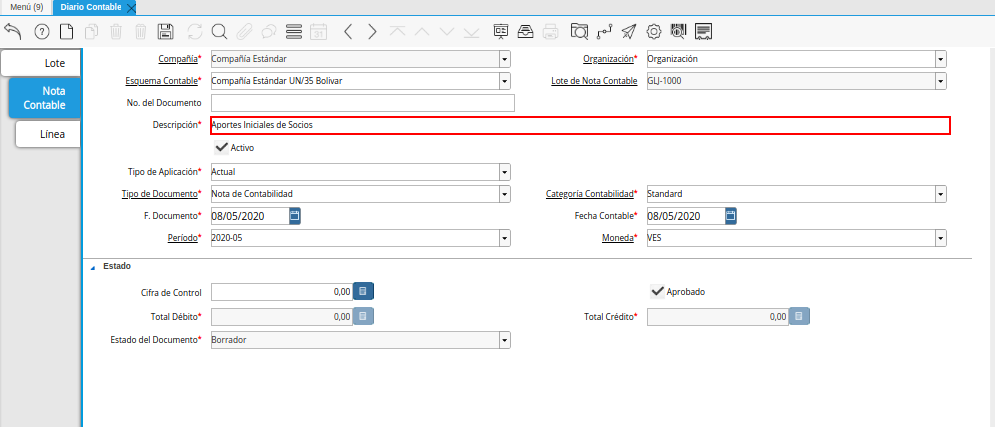
Task: Click the Archive inbox tray icon
Action: point(526,31)
